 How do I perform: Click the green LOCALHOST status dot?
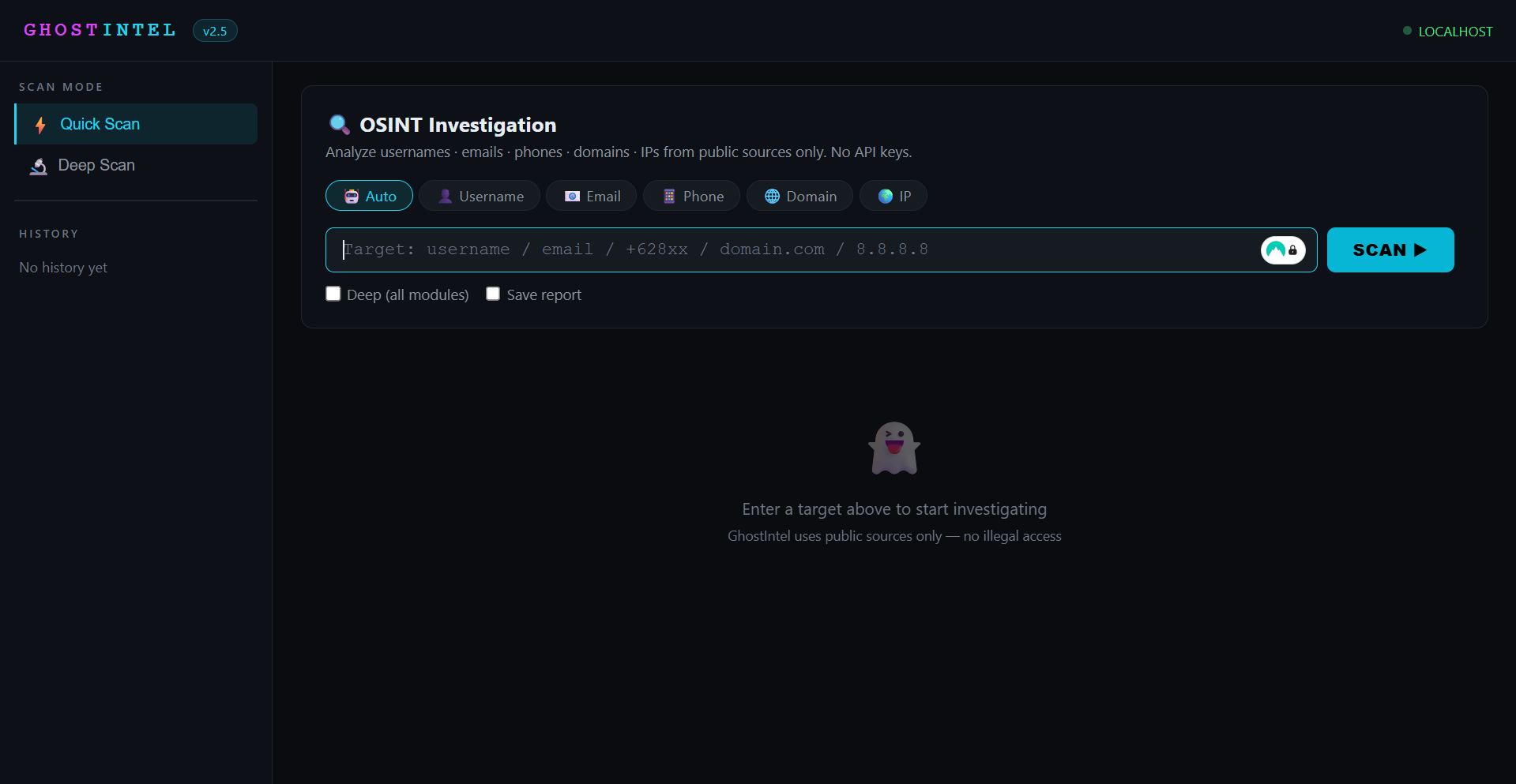pyautogui.click(x=1407, y=31)
